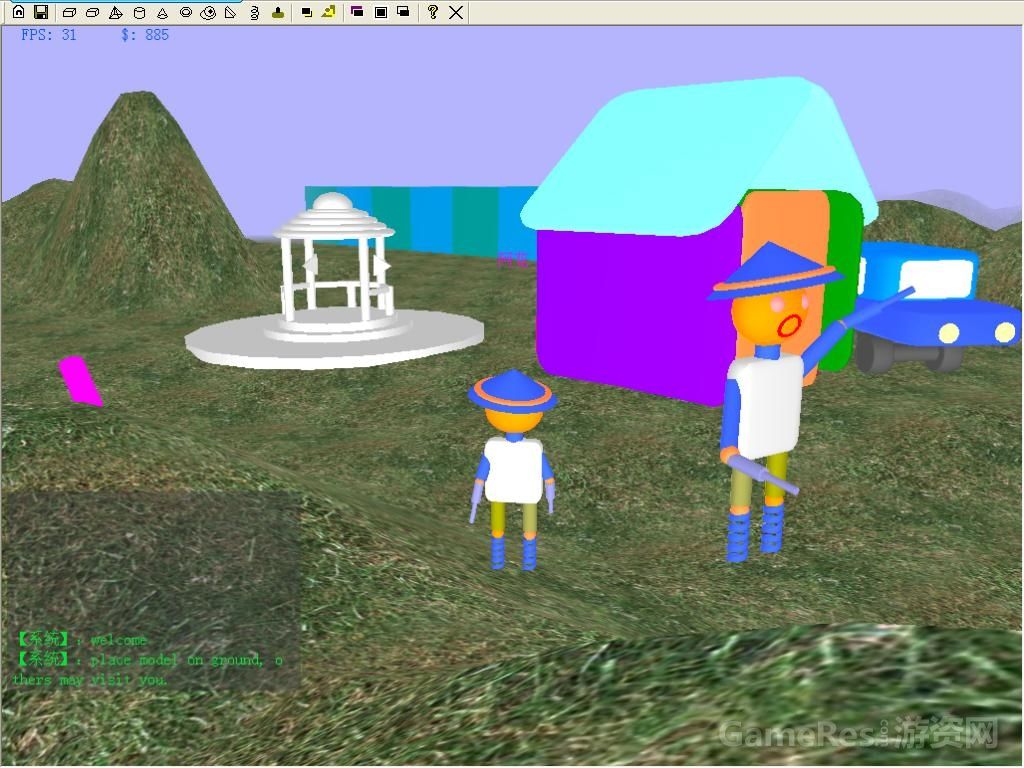The height and width of the screenshot is (768, 1024).
Task: Select the small character in the blue hat
Action: point(512,460)
